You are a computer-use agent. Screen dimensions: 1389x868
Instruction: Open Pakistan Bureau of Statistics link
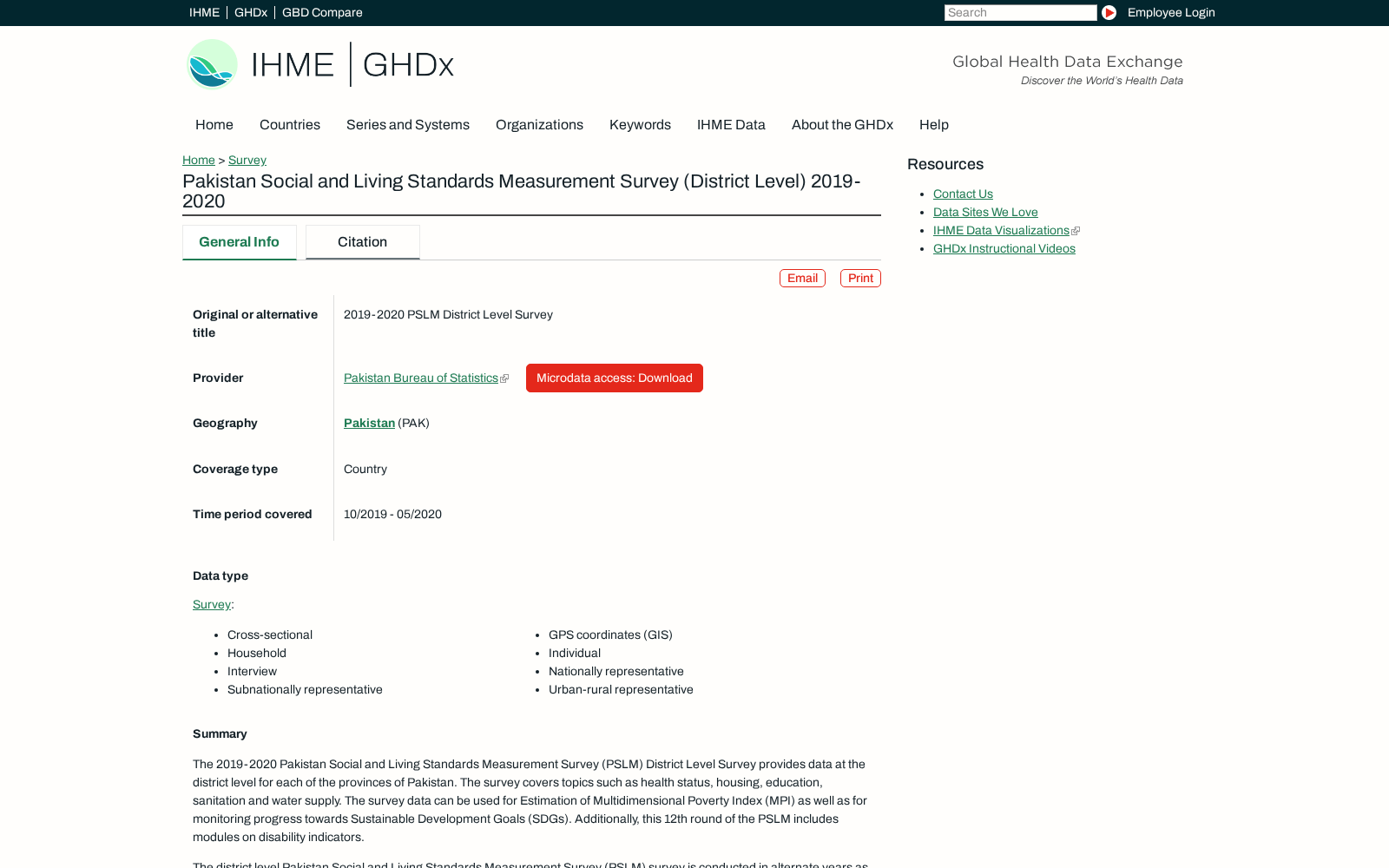pyautogui.click(x=421, y=378)
